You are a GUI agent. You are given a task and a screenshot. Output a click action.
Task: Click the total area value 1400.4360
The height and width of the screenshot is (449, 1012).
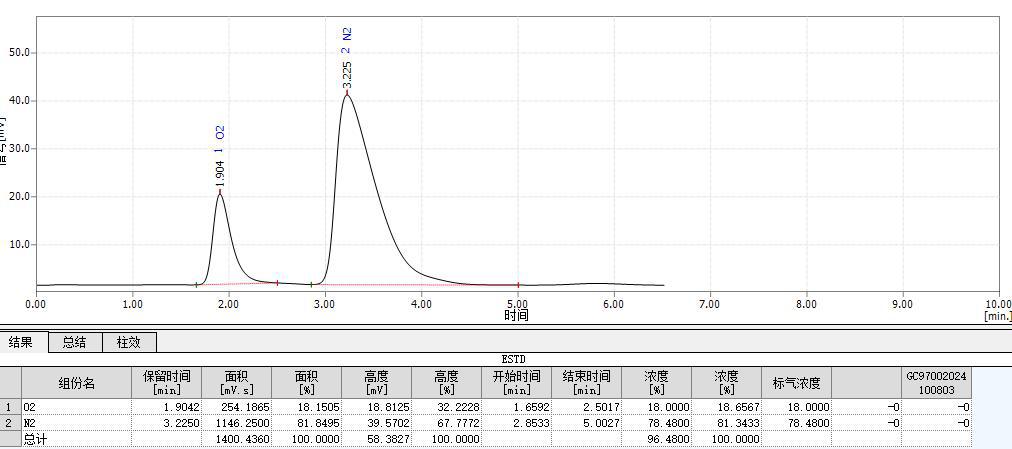[236, 439]
